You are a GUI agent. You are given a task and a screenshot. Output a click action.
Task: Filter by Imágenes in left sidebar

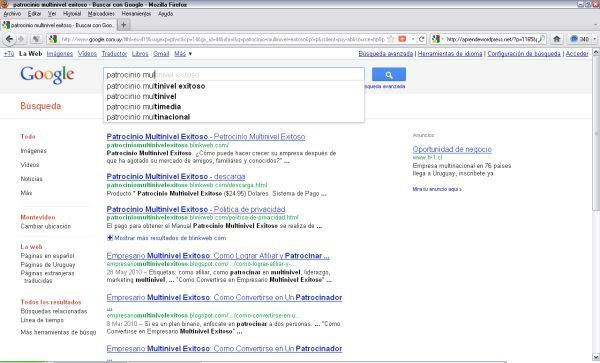point(34,151)
